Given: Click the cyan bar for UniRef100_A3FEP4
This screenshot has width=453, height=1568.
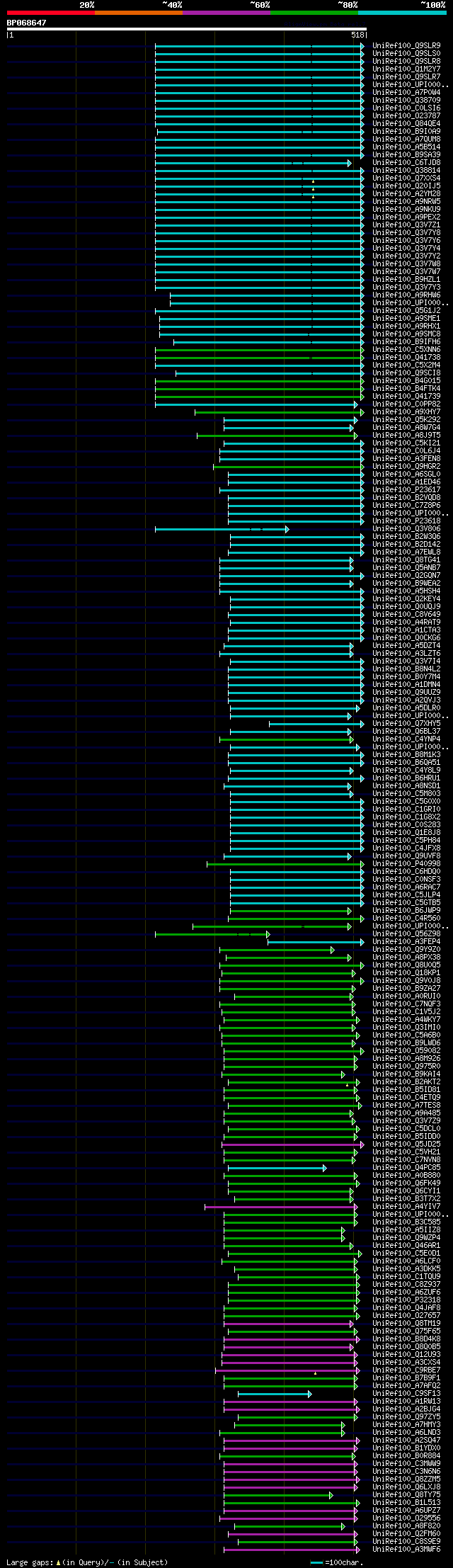Looking at the screenshot, I should 316,942.
